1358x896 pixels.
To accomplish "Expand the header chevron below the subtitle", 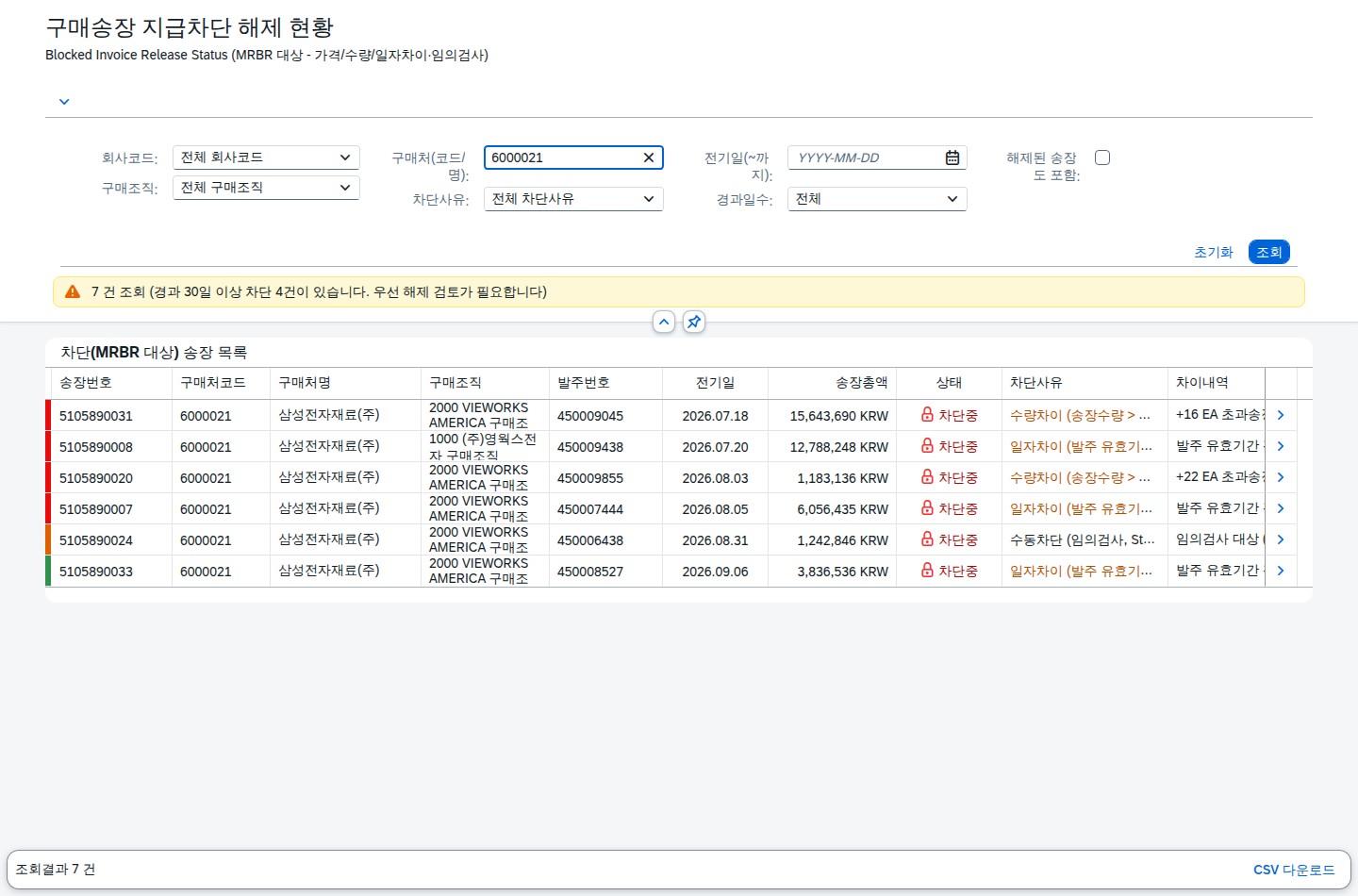I will [64, 102].
